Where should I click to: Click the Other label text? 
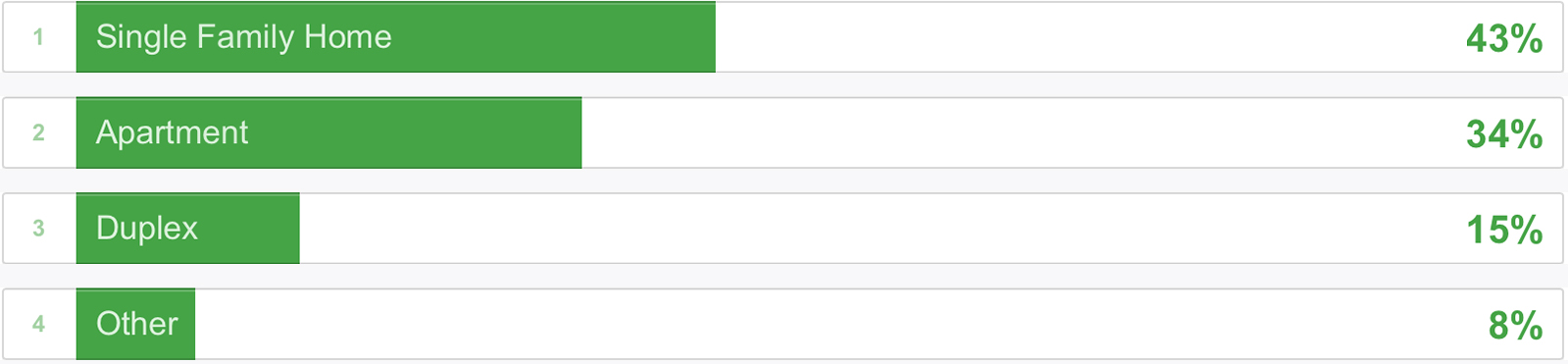[137, 324]
